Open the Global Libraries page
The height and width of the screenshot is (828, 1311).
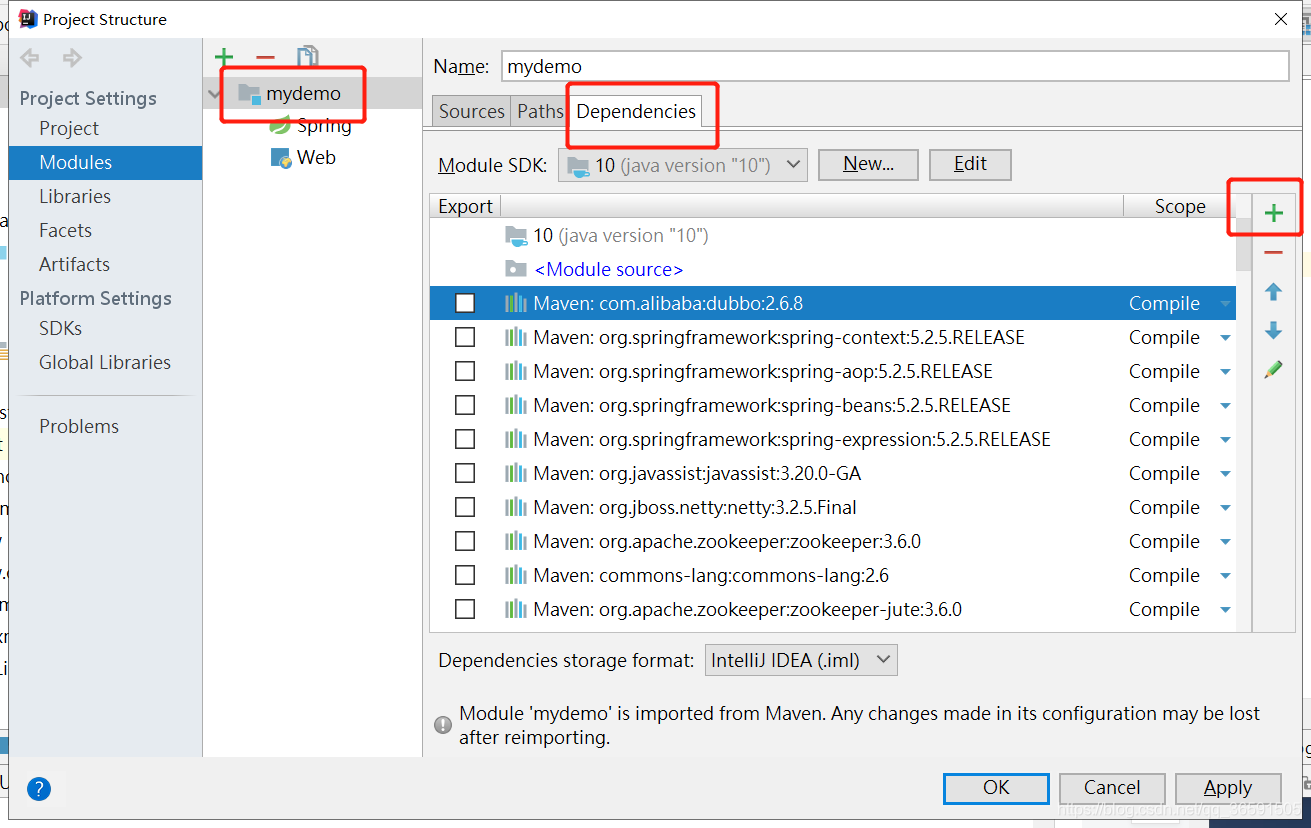[105, 362]
